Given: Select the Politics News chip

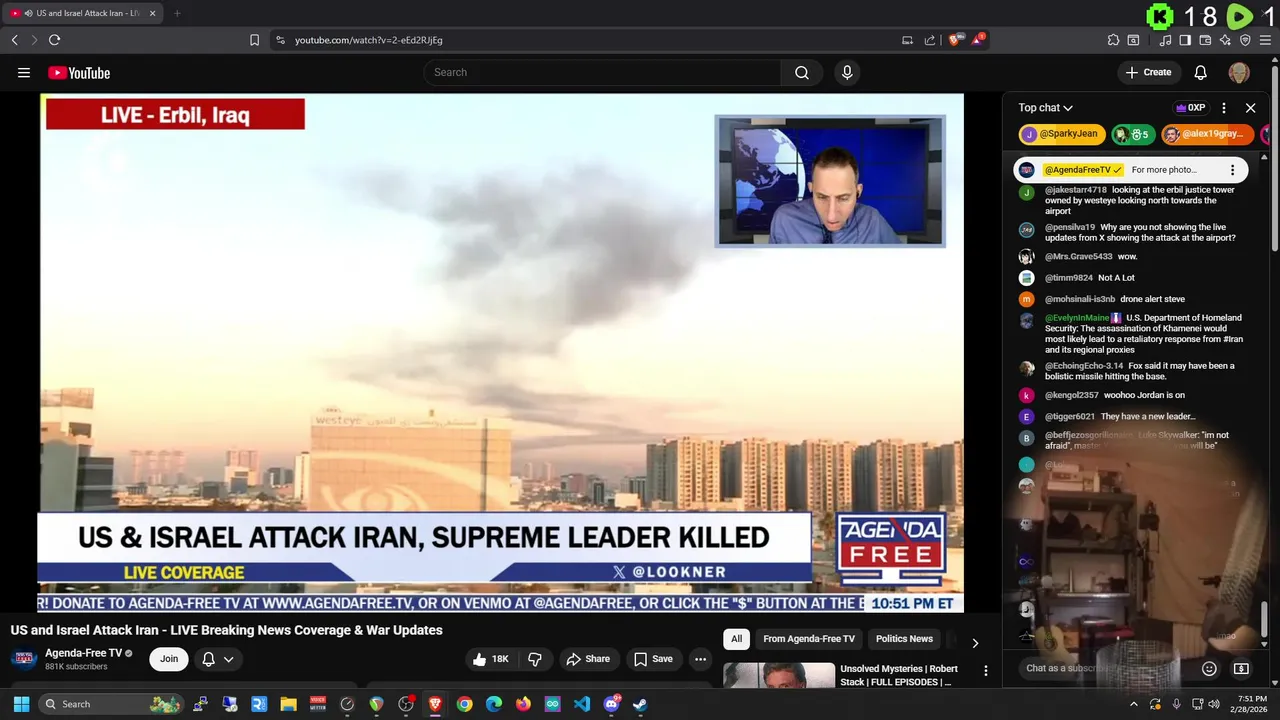Looking at the screenshot, I should point(904,639).
